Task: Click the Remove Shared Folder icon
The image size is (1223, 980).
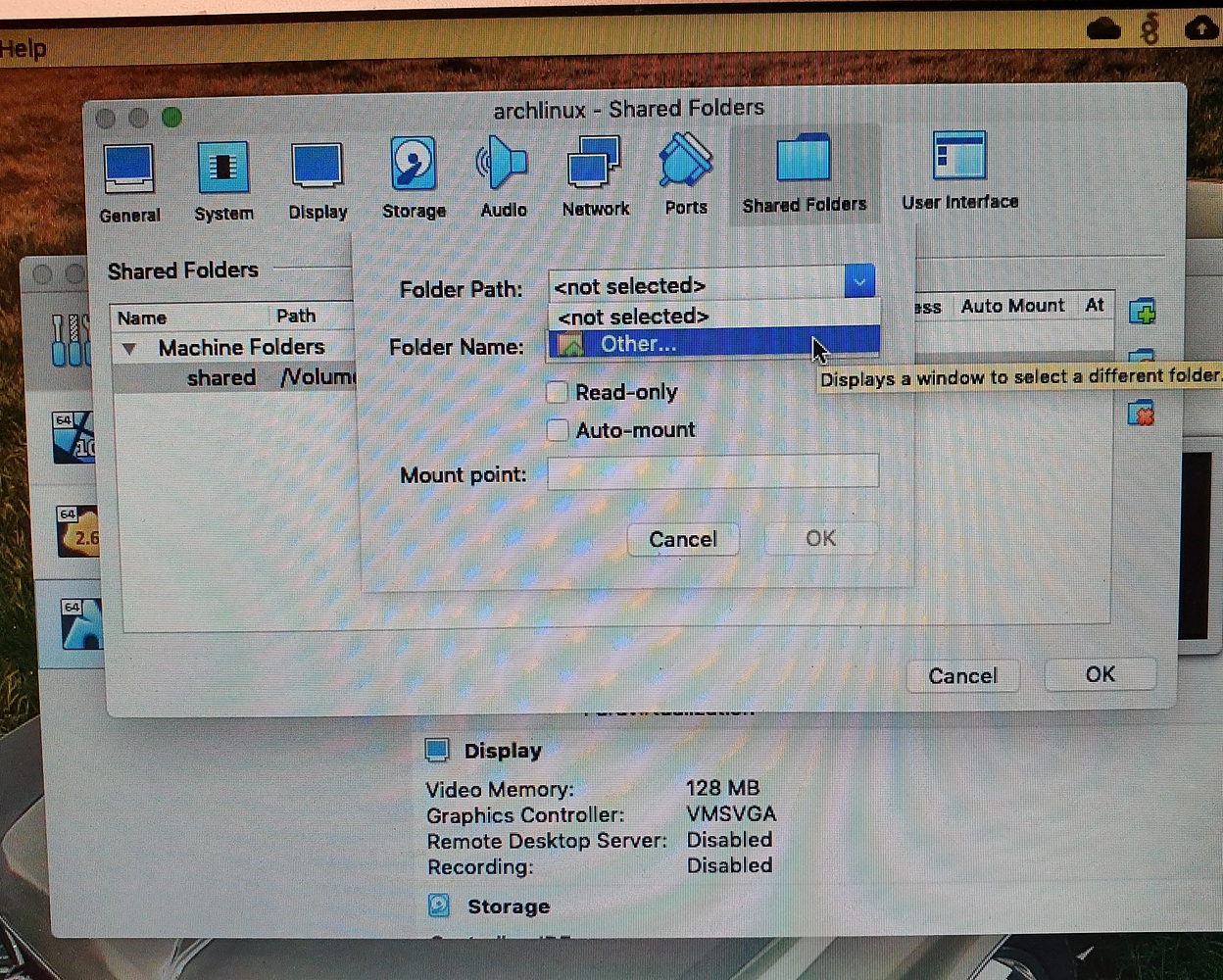Action: [x=1143, y=414]
